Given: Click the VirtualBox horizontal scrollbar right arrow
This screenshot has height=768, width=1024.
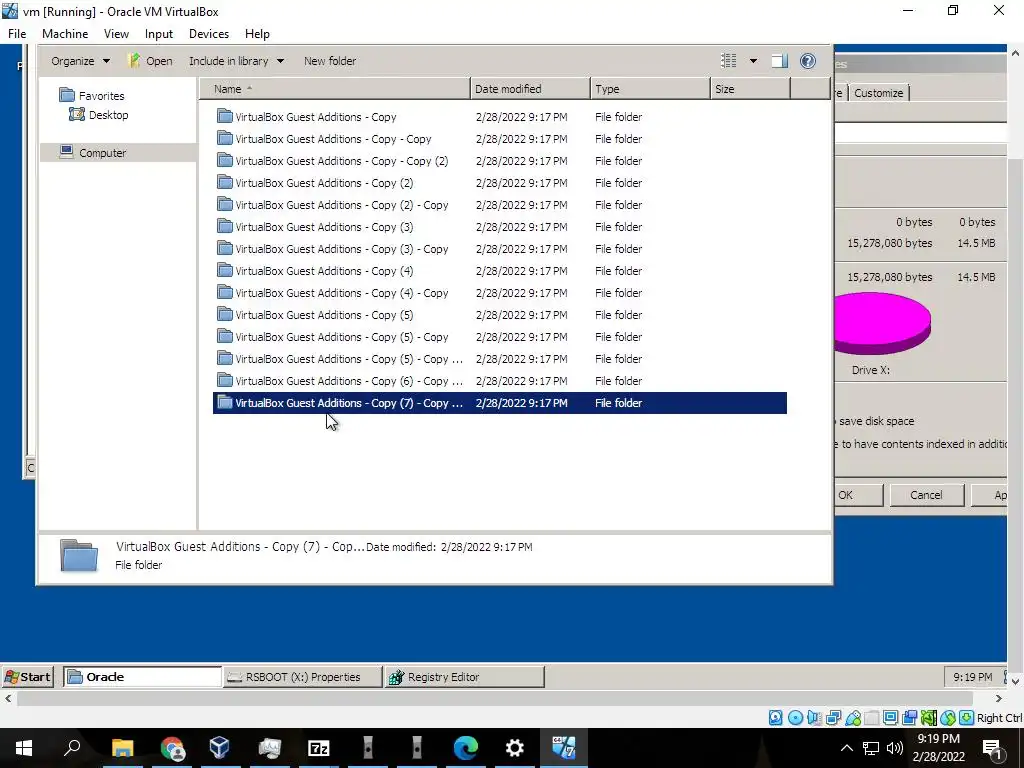Looking at the screenshot, I should click(998, 698).
